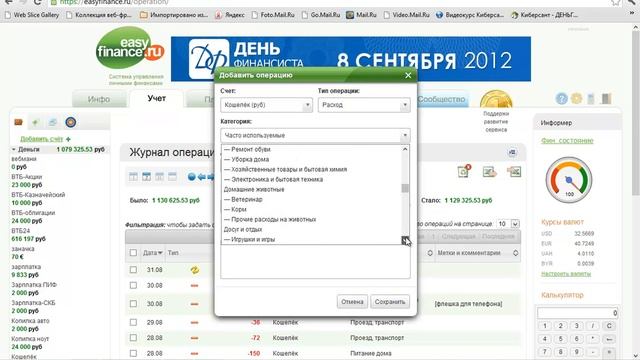Image resolution: width=640 pixels, height=360 pixels.
Task: Click the mobile phone icon in header
Action: click(x=591, y=98)
